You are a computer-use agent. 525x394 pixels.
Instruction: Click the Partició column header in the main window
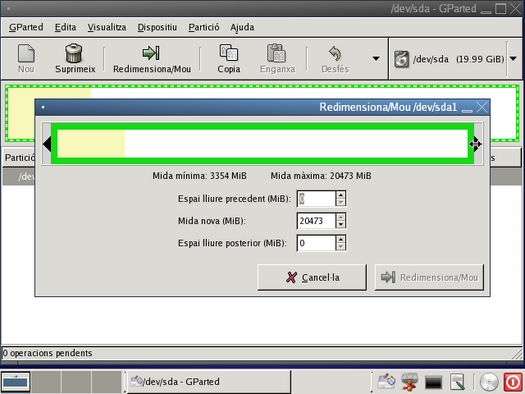coord(19,157)
